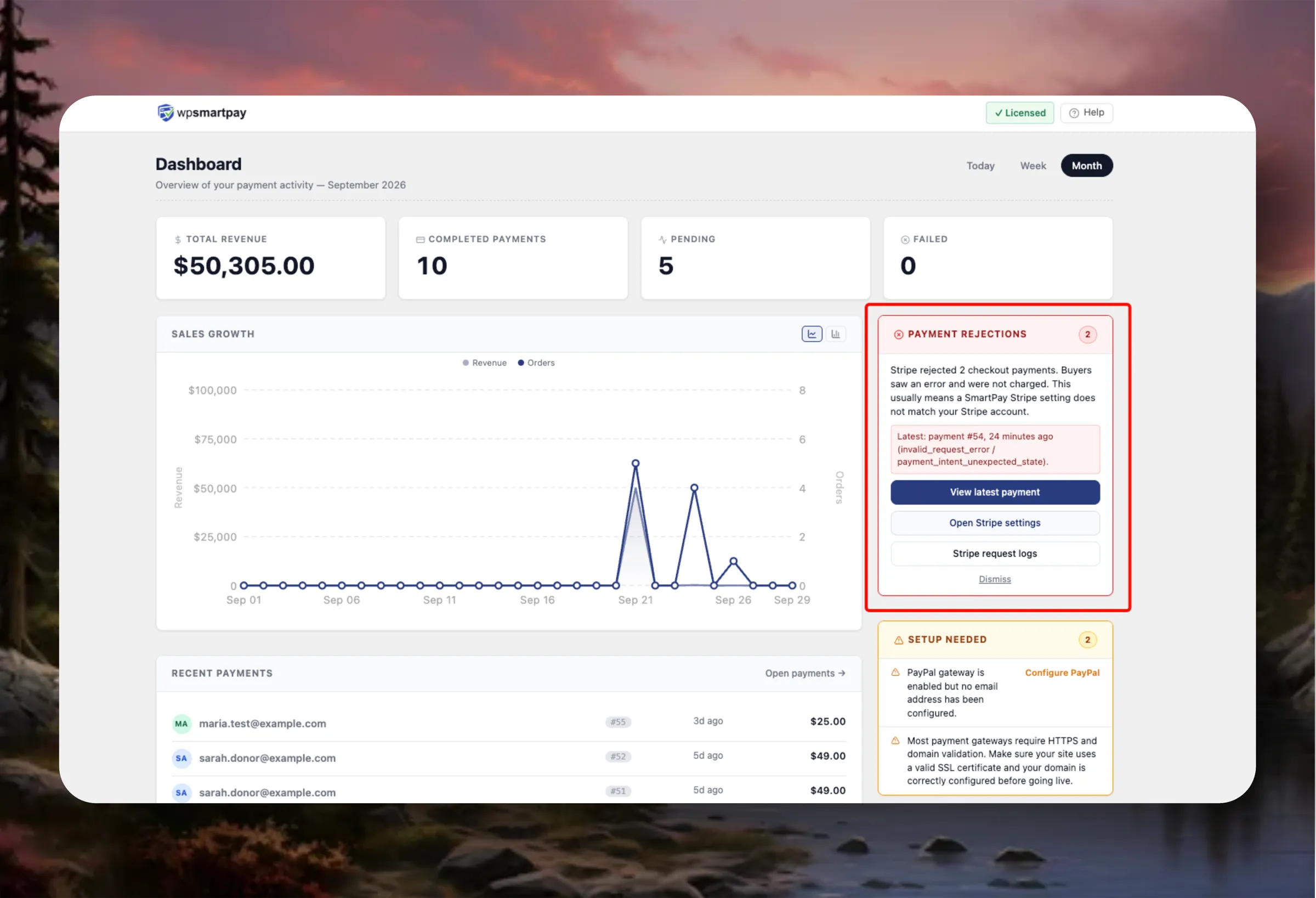Screen dimensions: 1316x898
Task: Click the orders peak at value 4
Action: [x=694, y=487]
